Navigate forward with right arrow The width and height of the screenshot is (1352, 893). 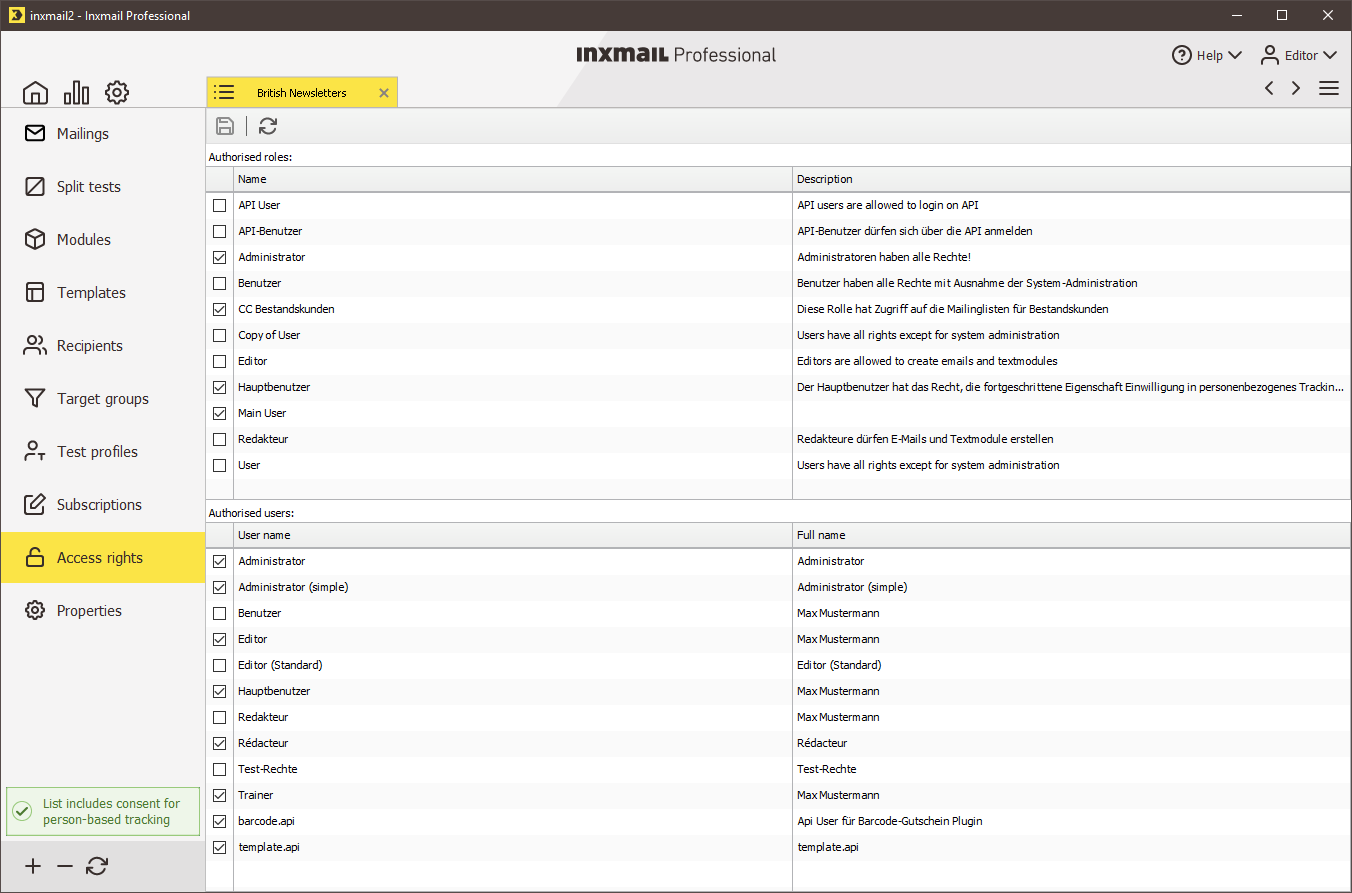click(x=1296, y=88)
